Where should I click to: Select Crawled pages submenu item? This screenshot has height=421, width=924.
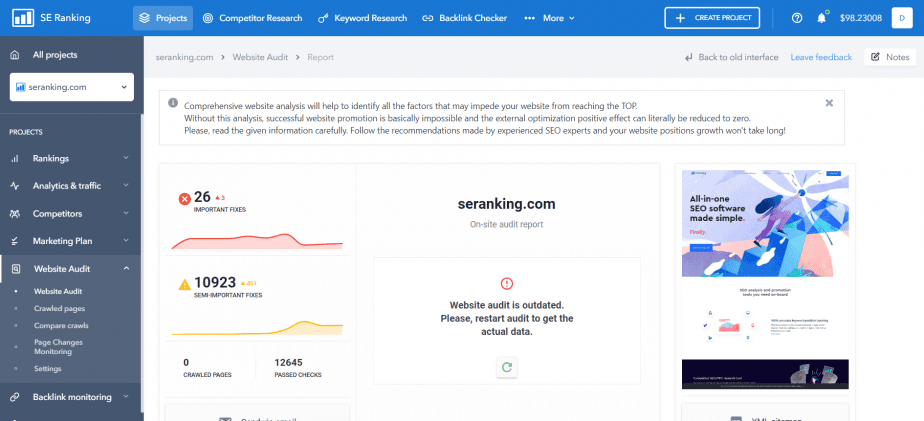pos(60,308)
